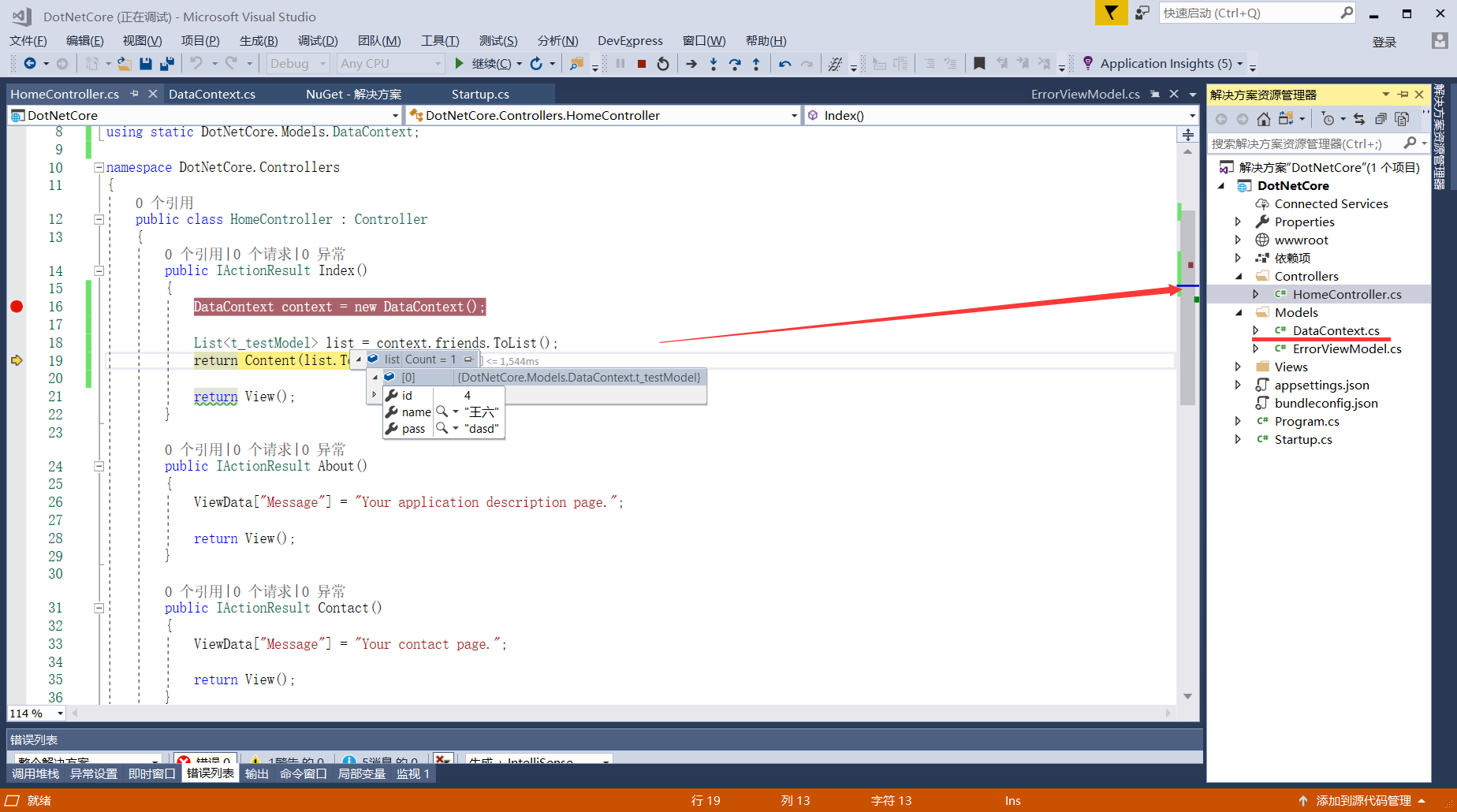Select the Step Into debugging icon
The height and width of the screenshot is (812, 1457).
click(x=713, y=64)
